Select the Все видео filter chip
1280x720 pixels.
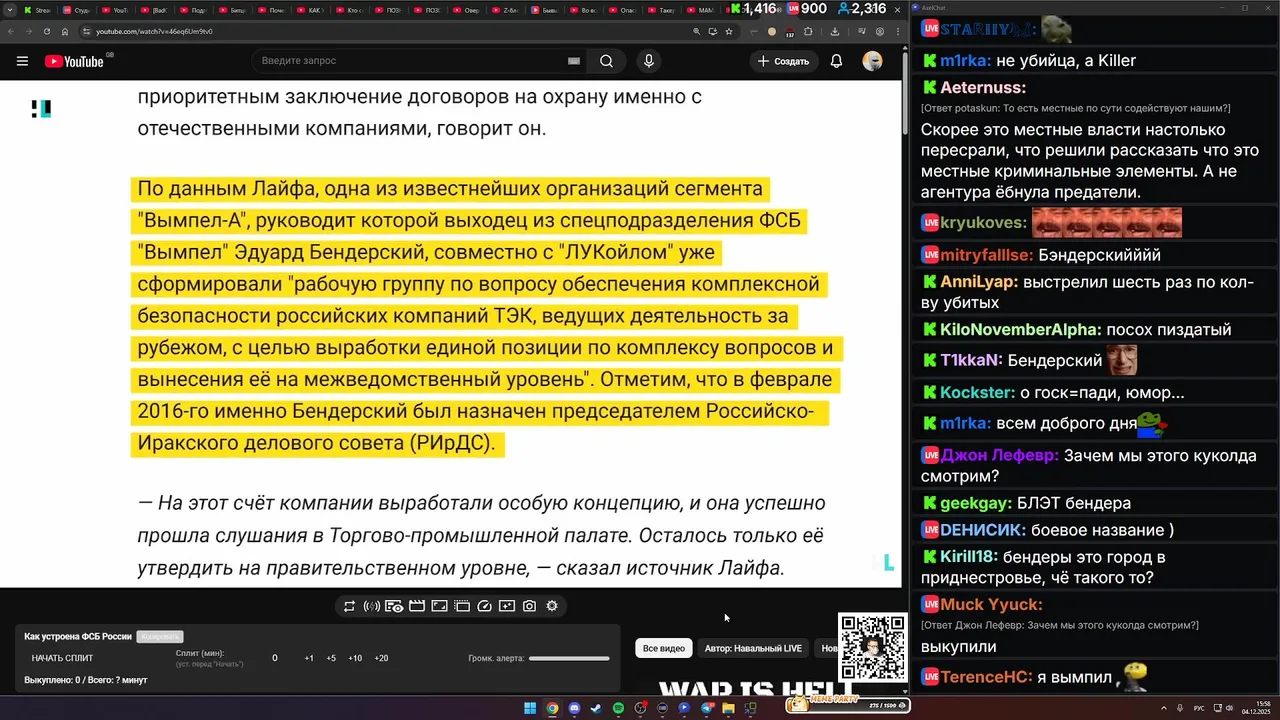pos(664,648)
